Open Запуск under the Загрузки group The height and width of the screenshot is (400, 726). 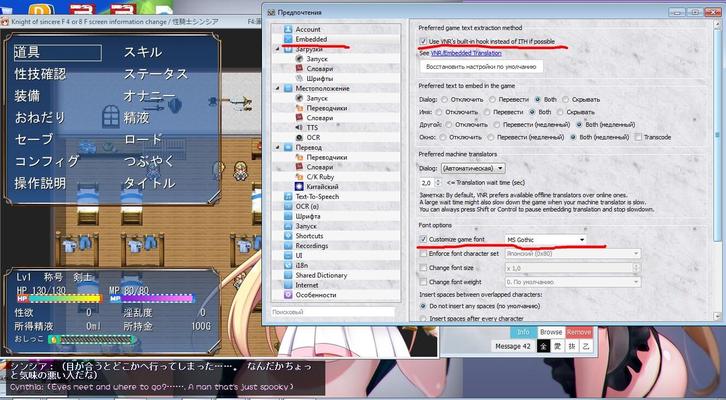pos(317,59)
